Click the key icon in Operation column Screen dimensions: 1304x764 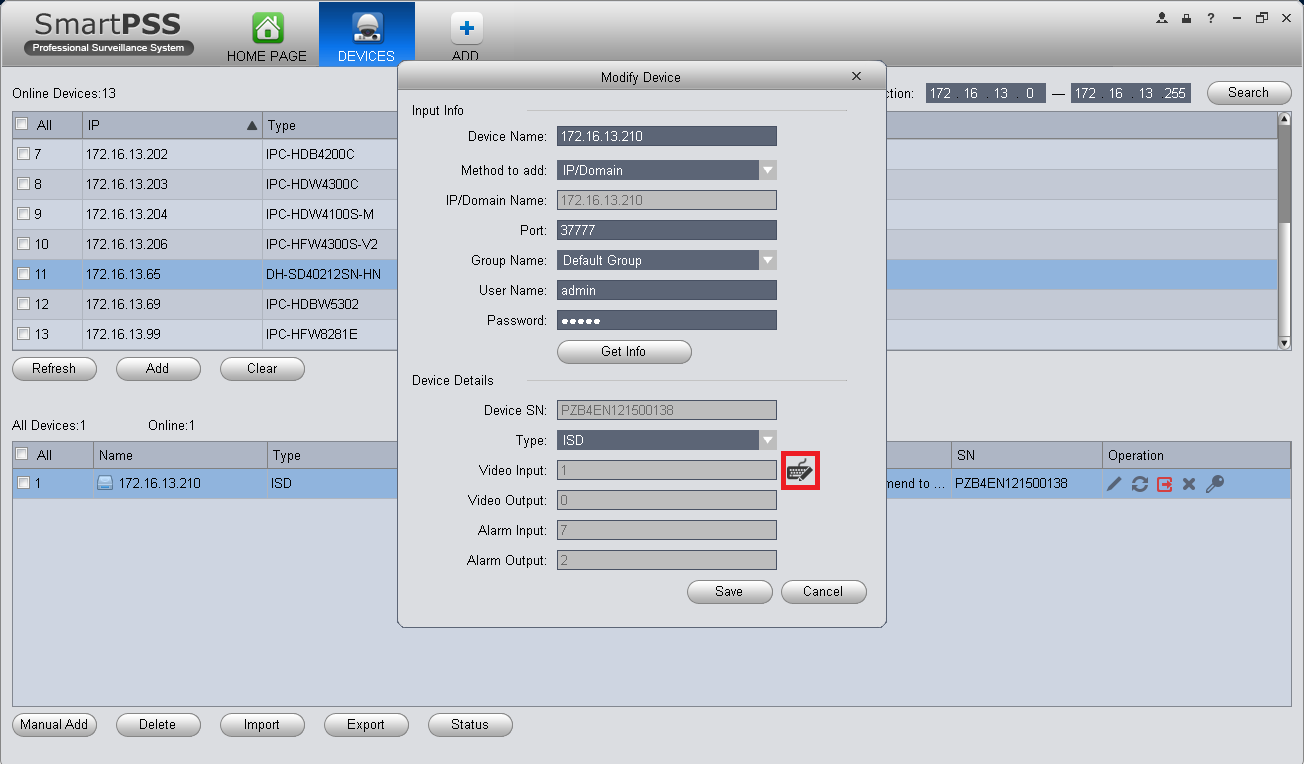pyautogui.click(x=1215, y=484)
